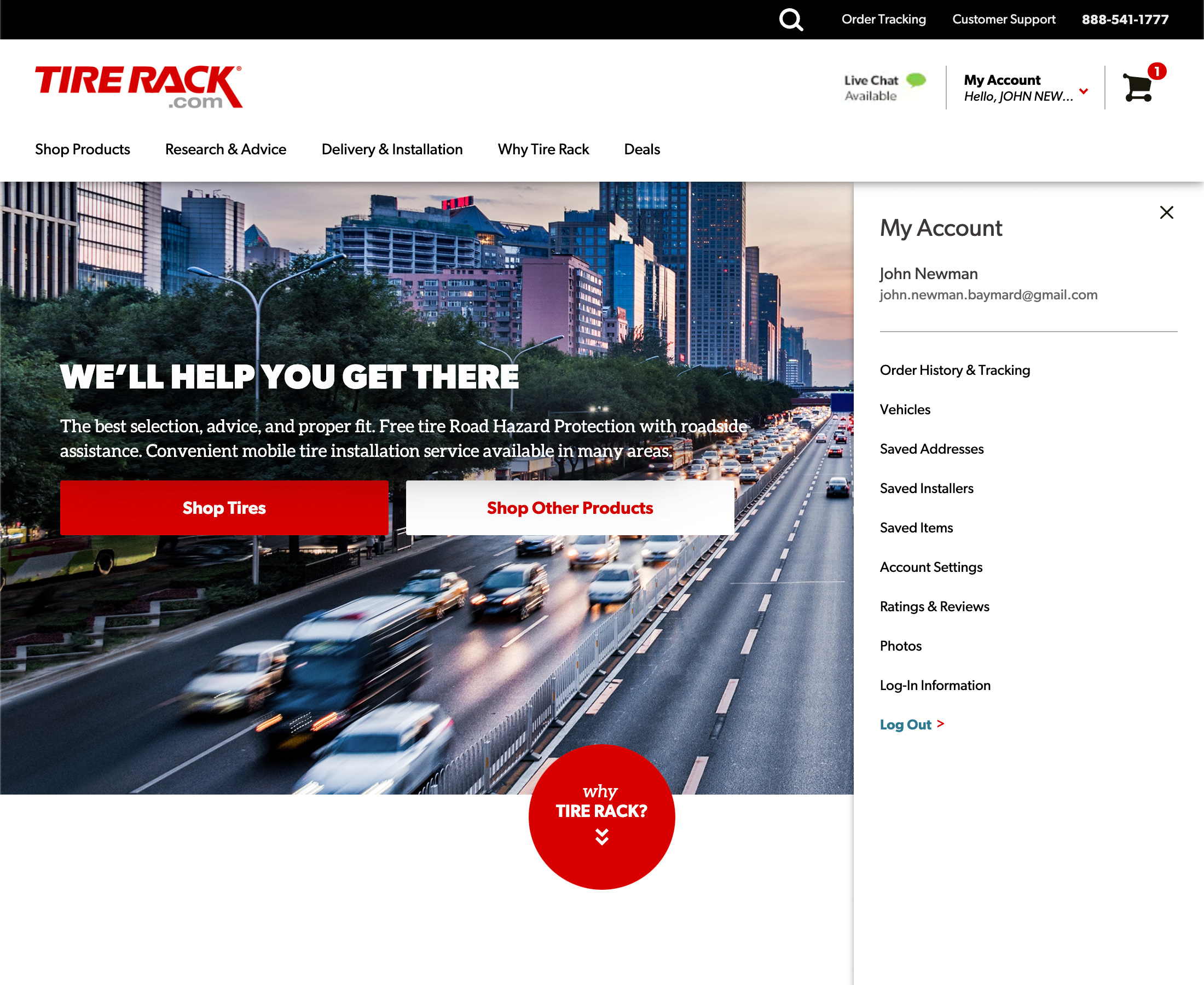This screenshot has height=985, width=1204.
Task: Open the Shop Products menu
Action: (82, 149)
